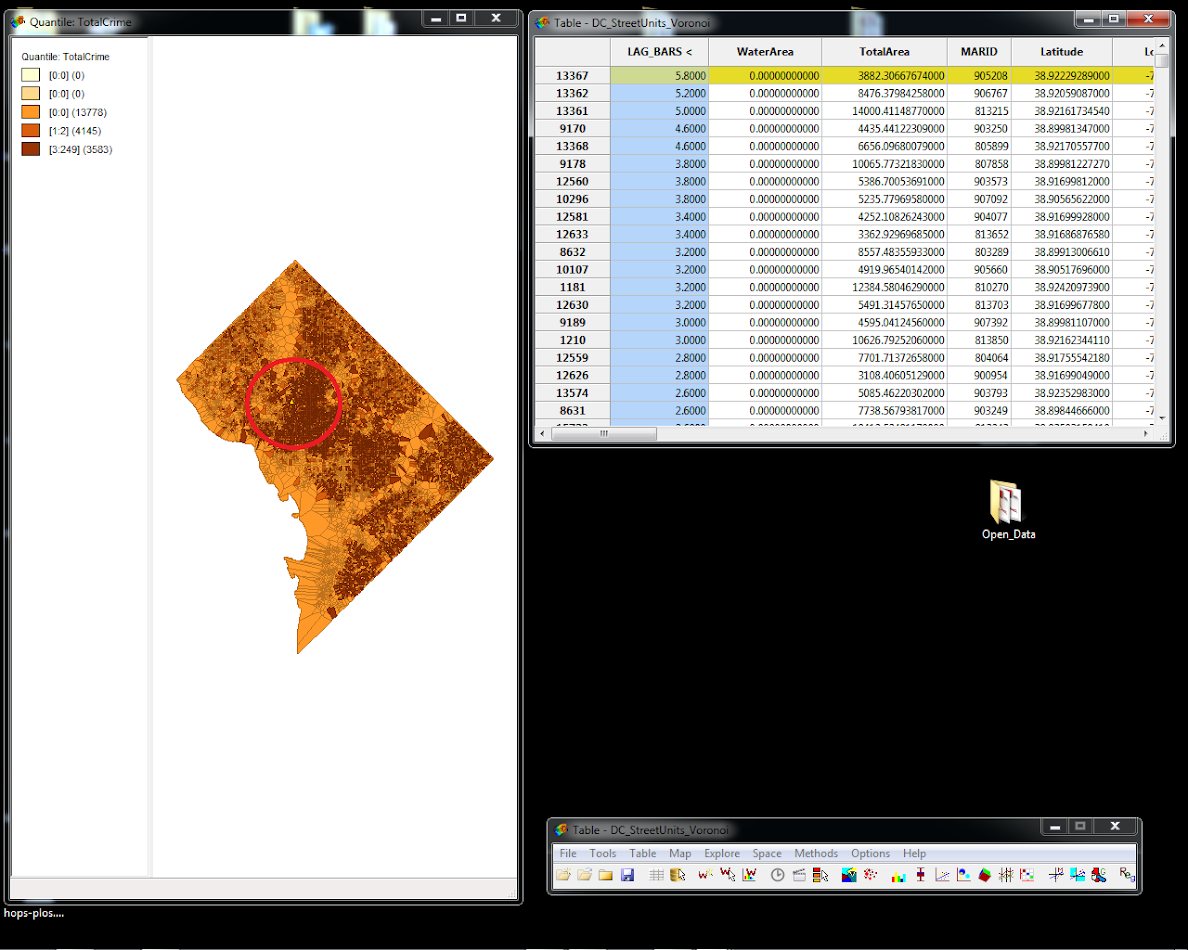The width and height of the screenshot is (1188, 950).
Task: Click the Scatter Plot icon
Action: [x=942, y=875]
